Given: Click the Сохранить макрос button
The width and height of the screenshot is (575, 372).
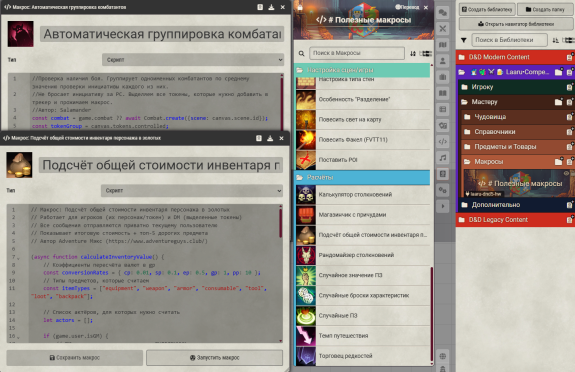Looking at the screenshot, I should [x=74, y=358].
